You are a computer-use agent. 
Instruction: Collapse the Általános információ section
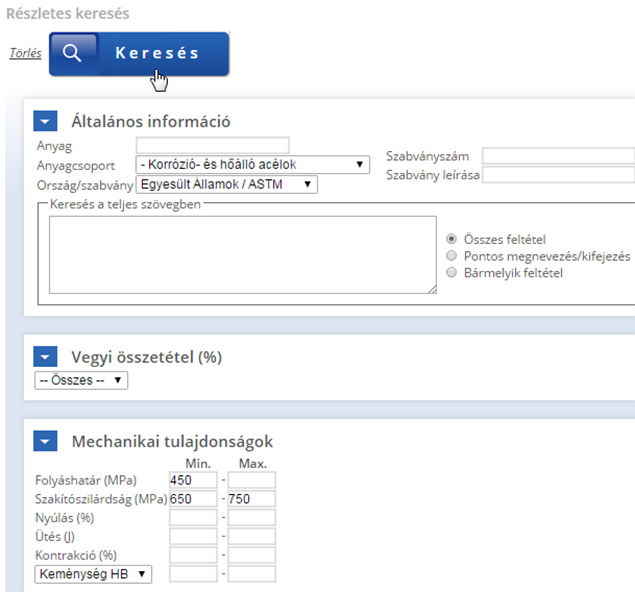pyautogui.click(x=45, y=121)
